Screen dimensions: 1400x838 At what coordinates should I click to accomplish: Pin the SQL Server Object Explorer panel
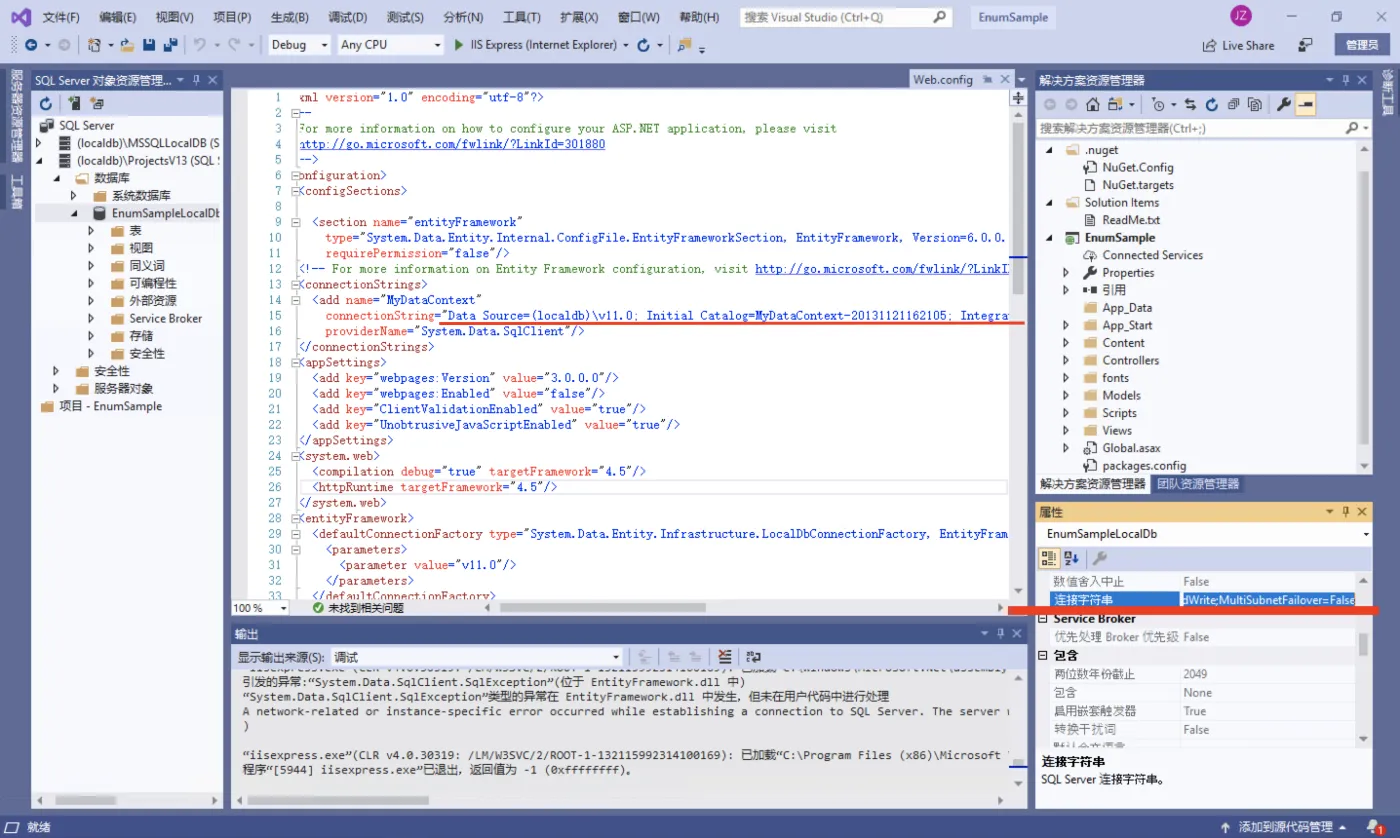coord(197,80)
